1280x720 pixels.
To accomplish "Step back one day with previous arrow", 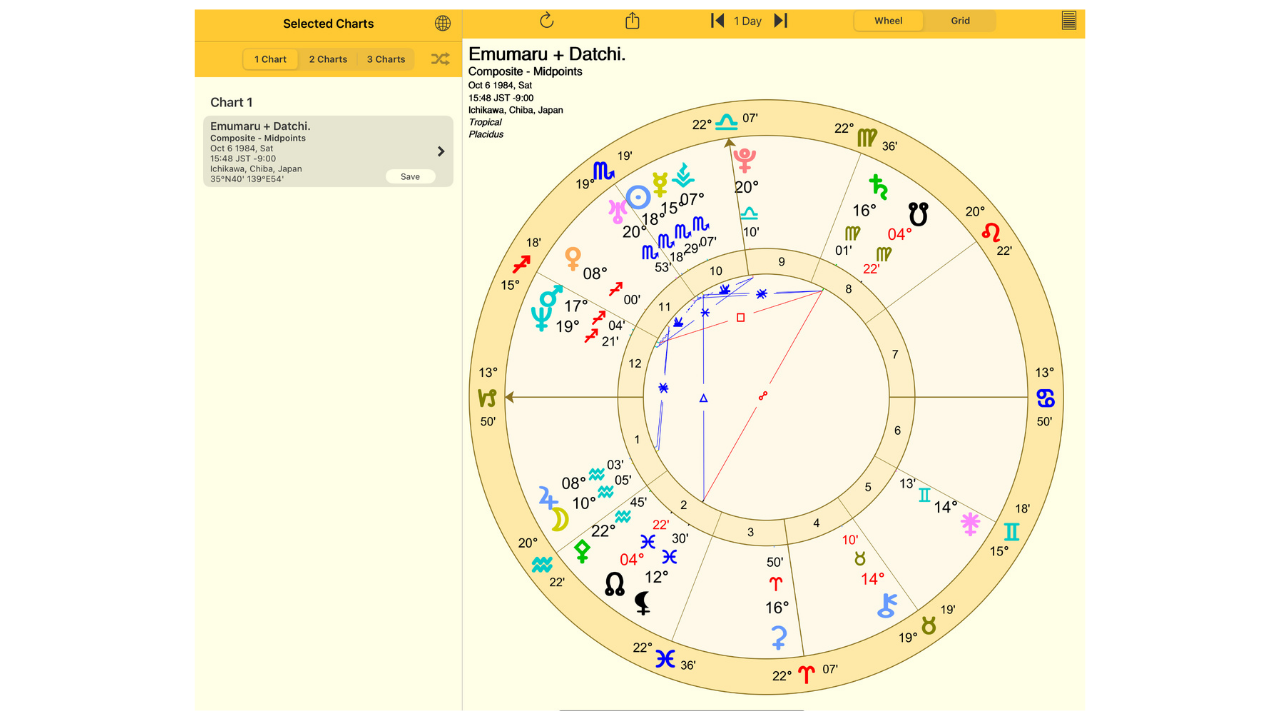I will 717,21.
